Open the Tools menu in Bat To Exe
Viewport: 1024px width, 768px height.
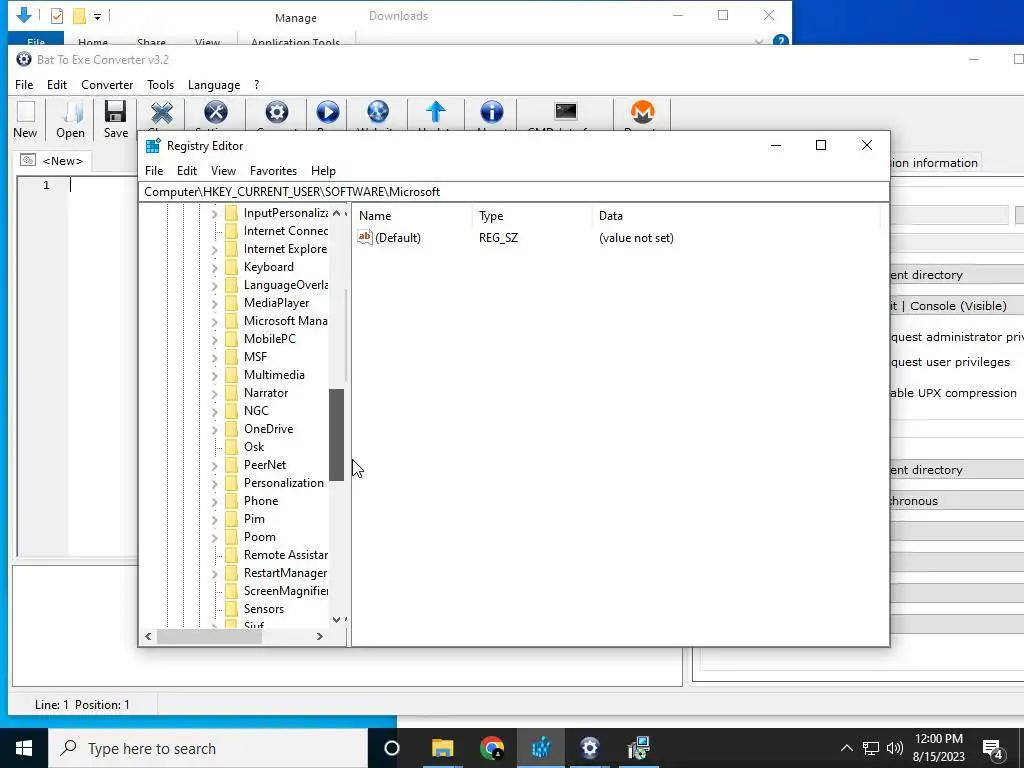pyautogui.click(x=161, y=85)
